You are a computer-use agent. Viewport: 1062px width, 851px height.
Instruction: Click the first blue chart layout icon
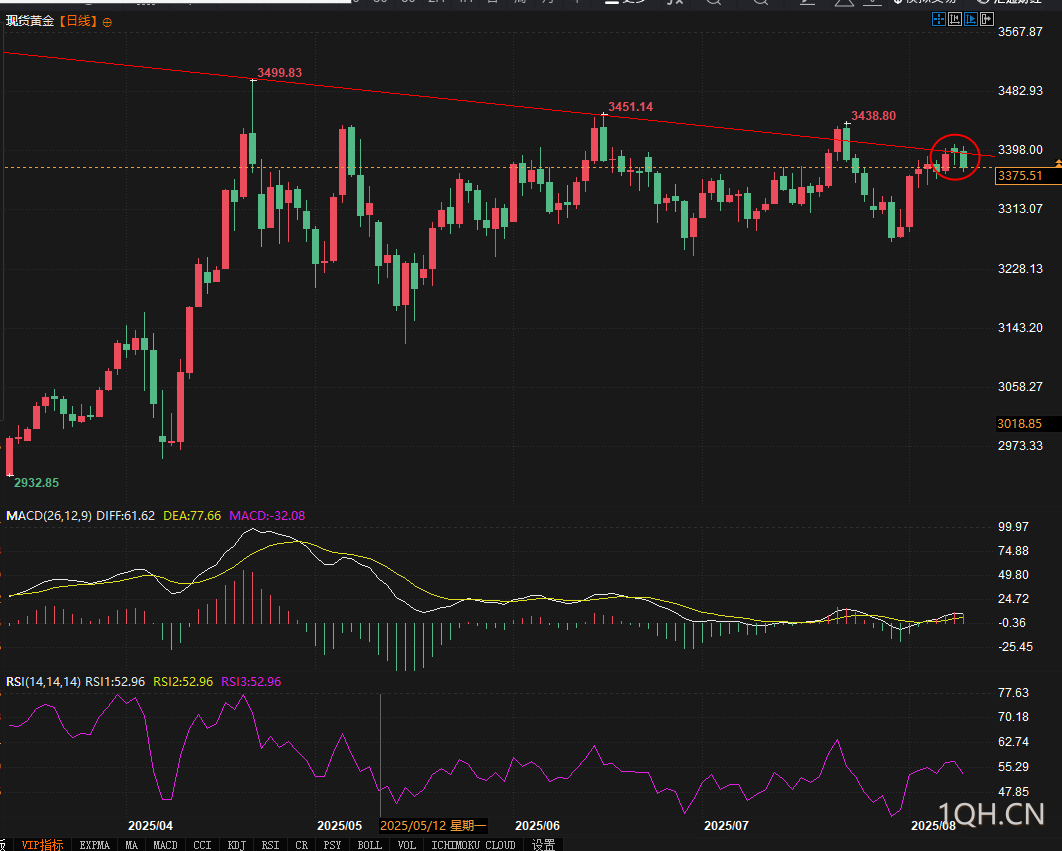[x=939, y=19]
